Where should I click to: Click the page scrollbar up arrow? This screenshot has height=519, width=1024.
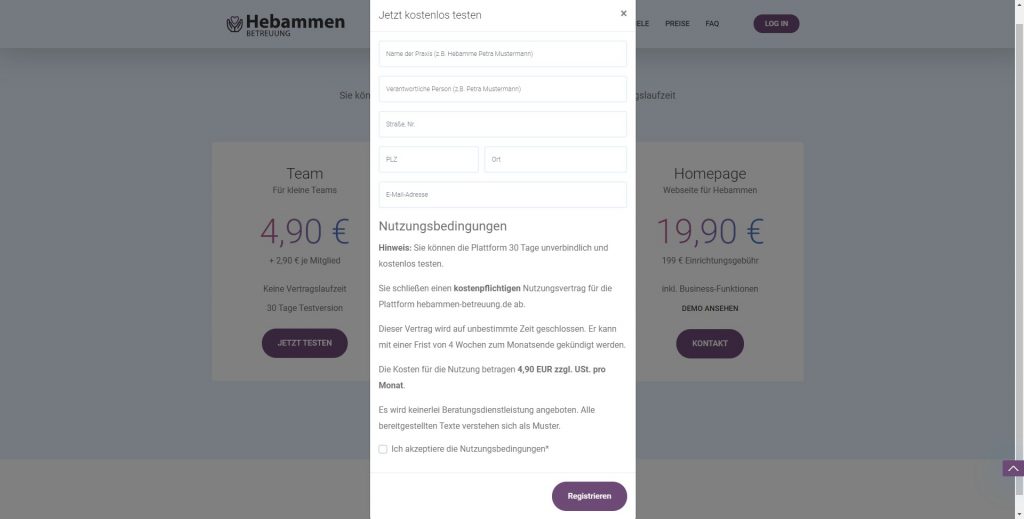click(x=1018, y=5)
